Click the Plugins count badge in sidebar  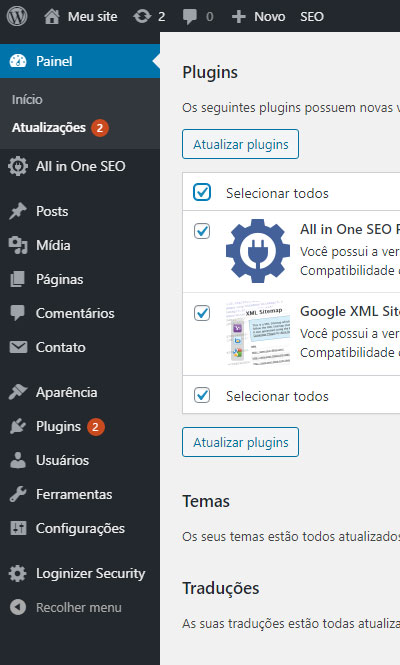(95, 426)
